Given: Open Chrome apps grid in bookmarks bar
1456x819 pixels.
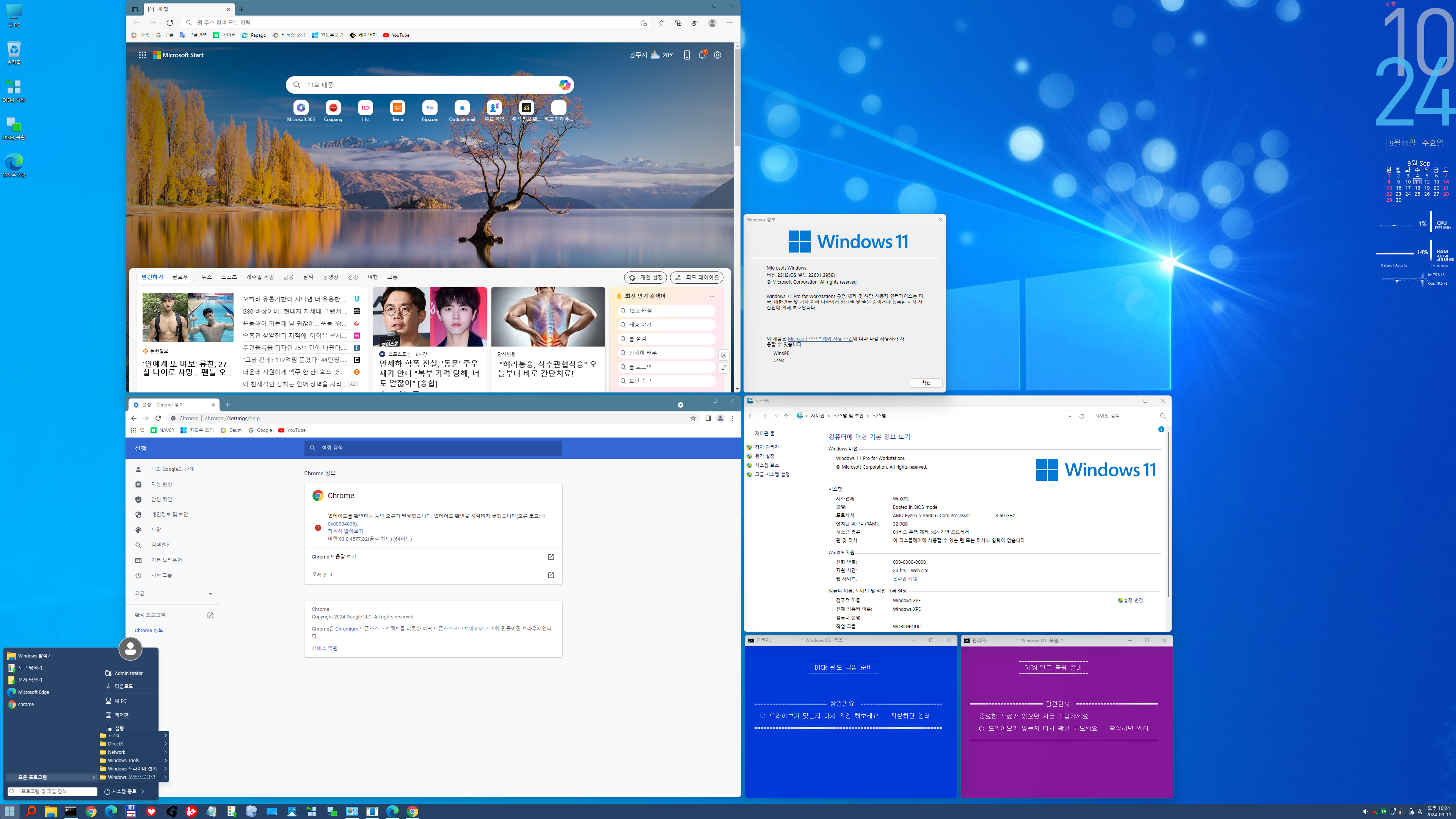Looking at the screenshot, I should coord(134,430).
